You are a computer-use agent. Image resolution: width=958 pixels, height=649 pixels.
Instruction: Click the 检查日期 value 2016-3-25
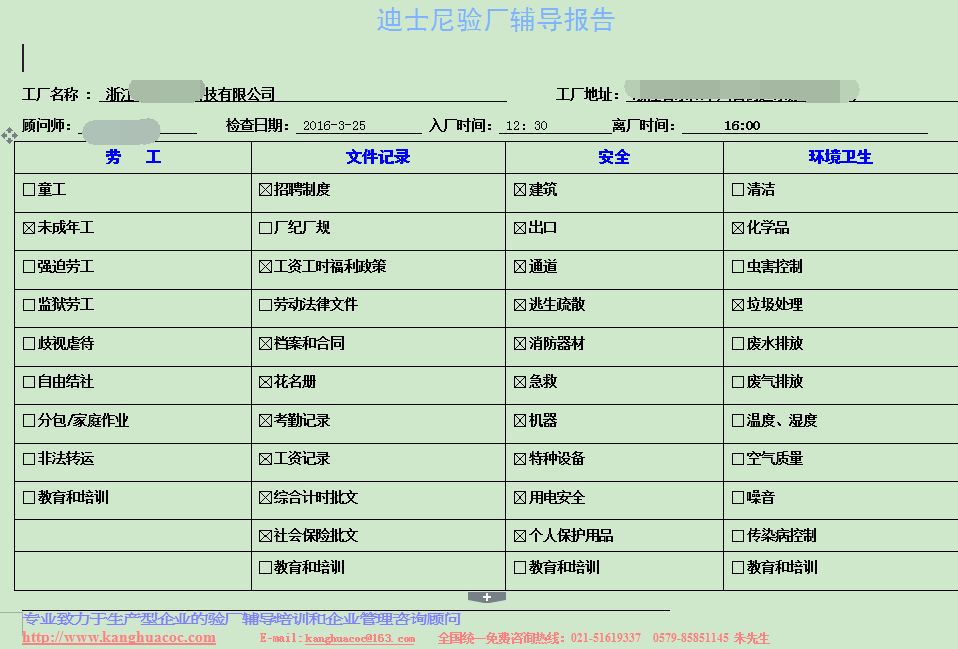(x=334, y=126)
